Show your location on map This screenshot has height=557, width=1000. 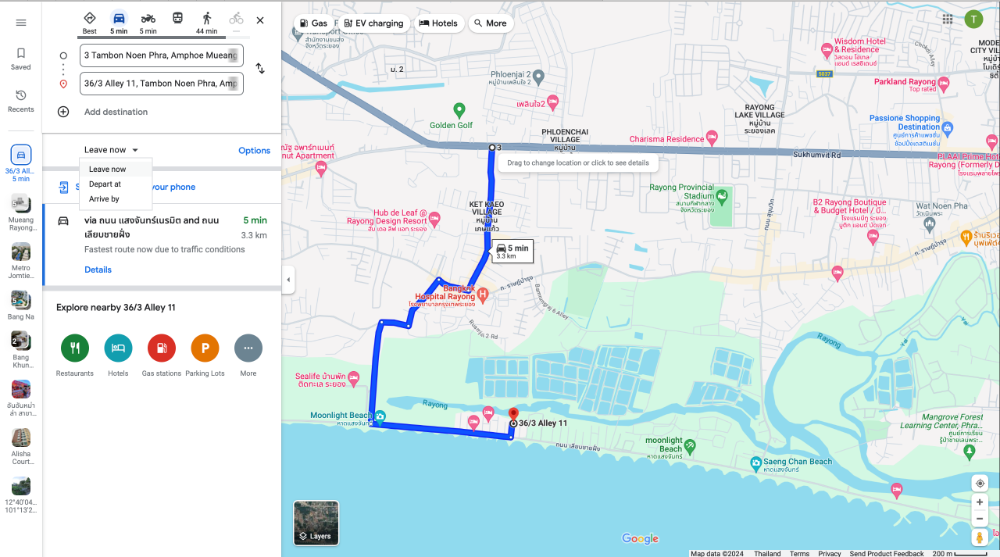[980, 484]
